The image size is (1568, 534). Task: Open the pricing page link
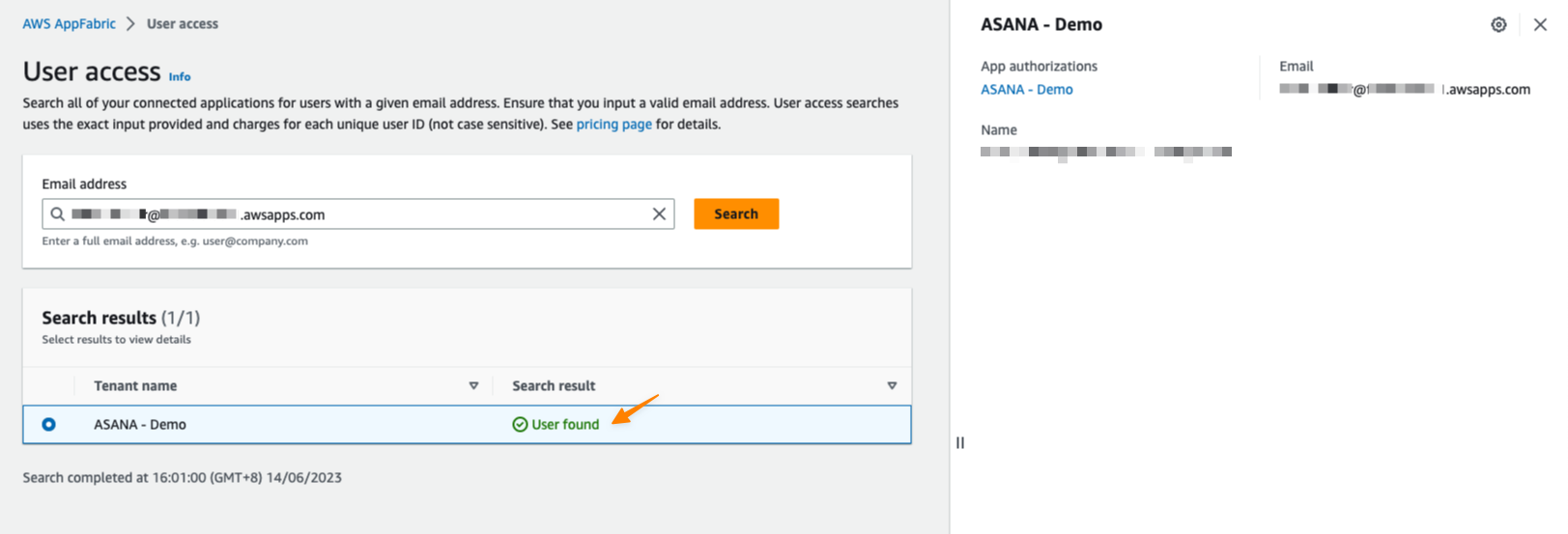(613, 124)
